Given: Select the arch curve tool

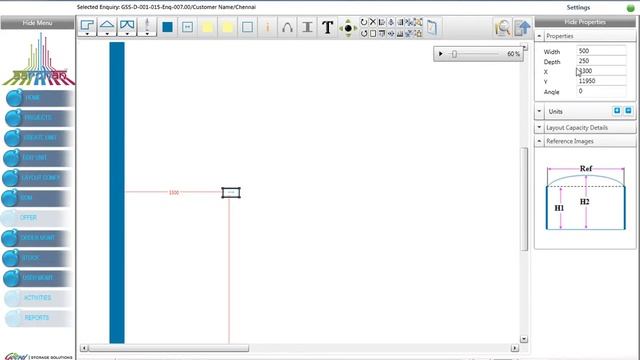Looking at the screenshot, I should (x=287, y=27).
